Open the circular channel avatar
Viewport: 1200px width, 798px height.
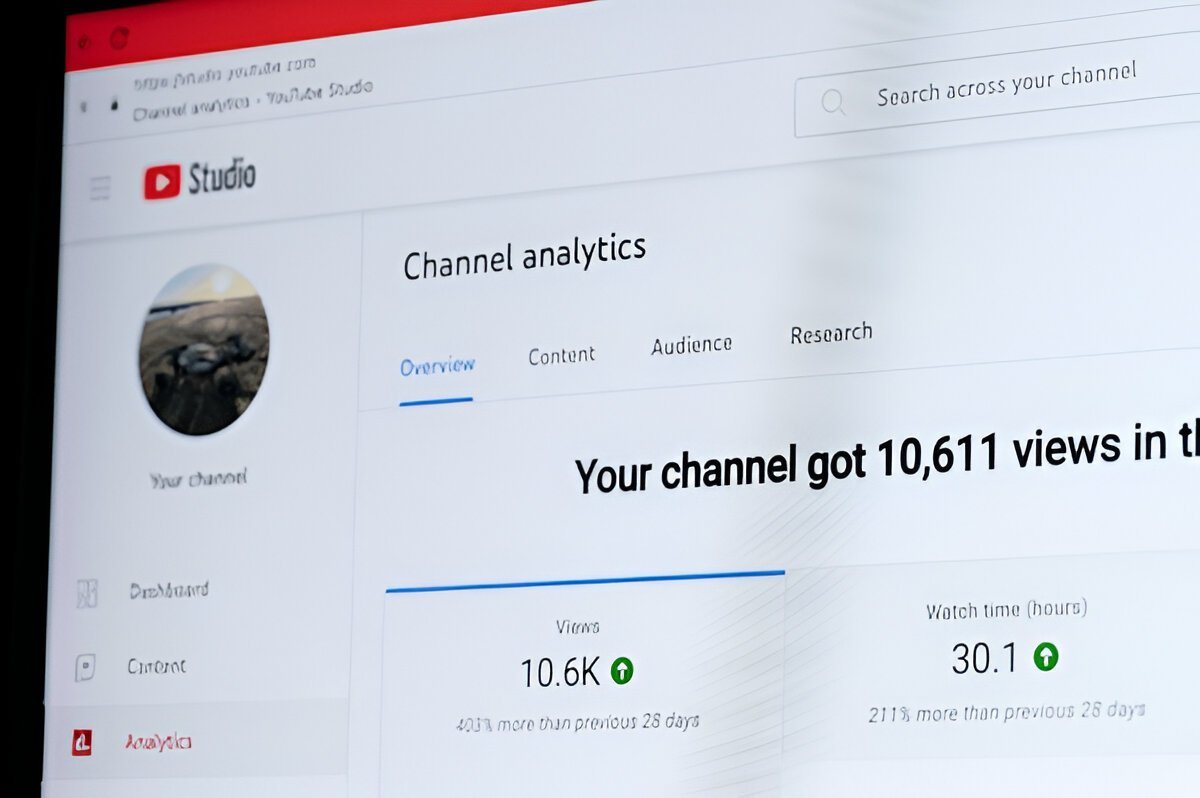click(204, 349)
